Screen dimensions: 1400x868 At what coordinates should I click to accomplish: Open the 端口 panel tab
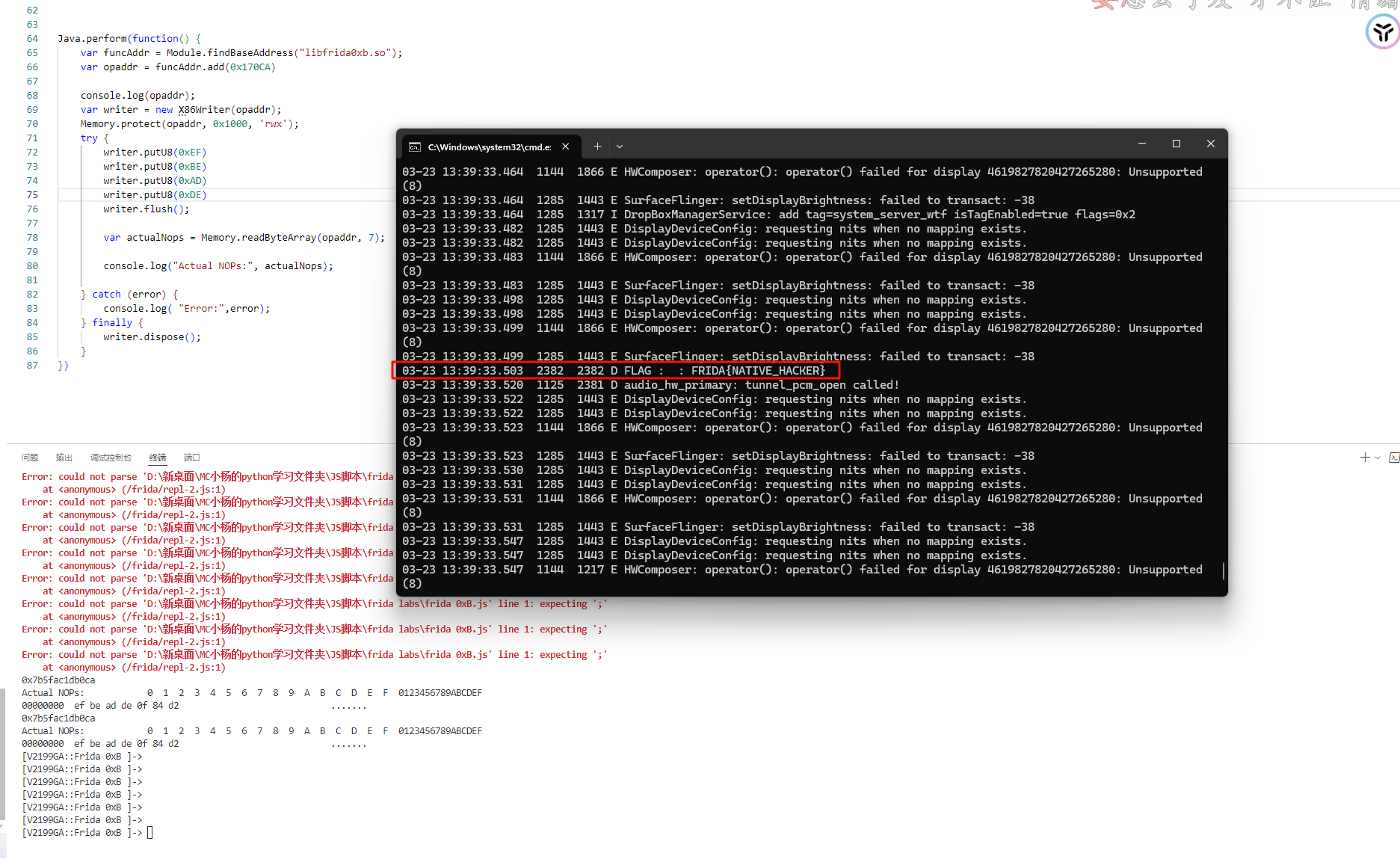(192, 458)
